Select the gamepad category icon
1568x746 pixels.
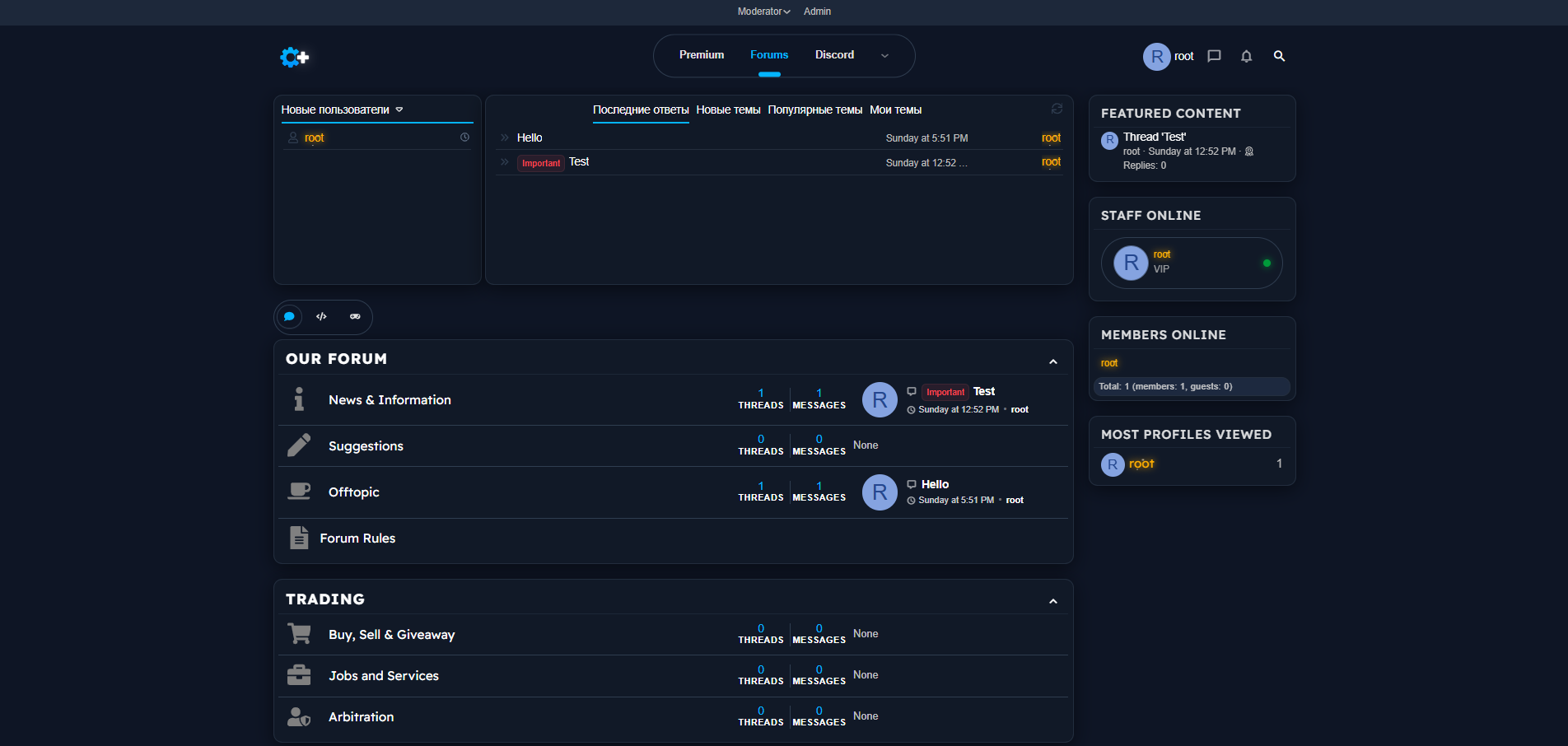355,317
